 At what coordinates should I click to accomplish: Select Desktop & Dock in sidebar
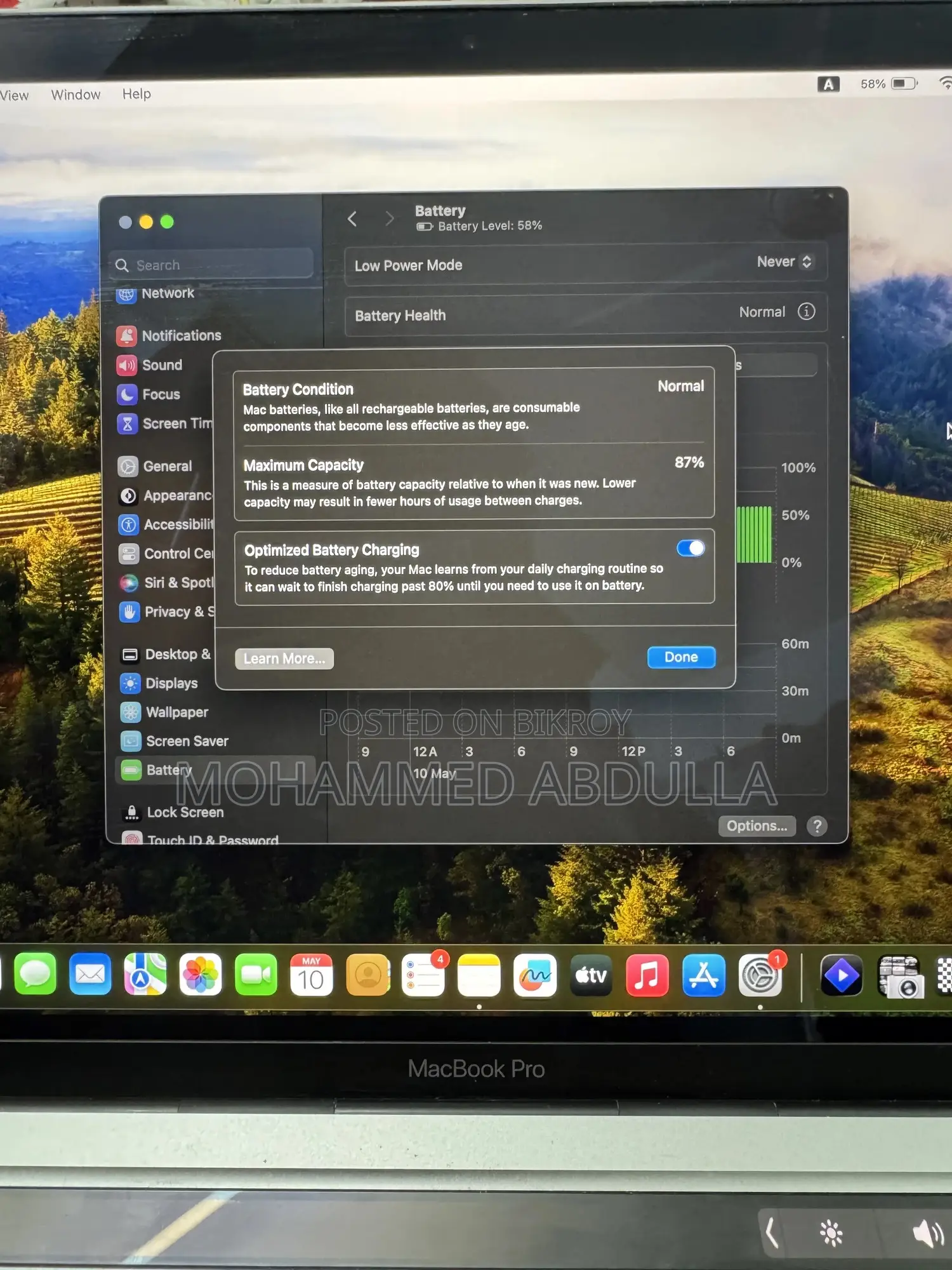click(x=166, y=654)
